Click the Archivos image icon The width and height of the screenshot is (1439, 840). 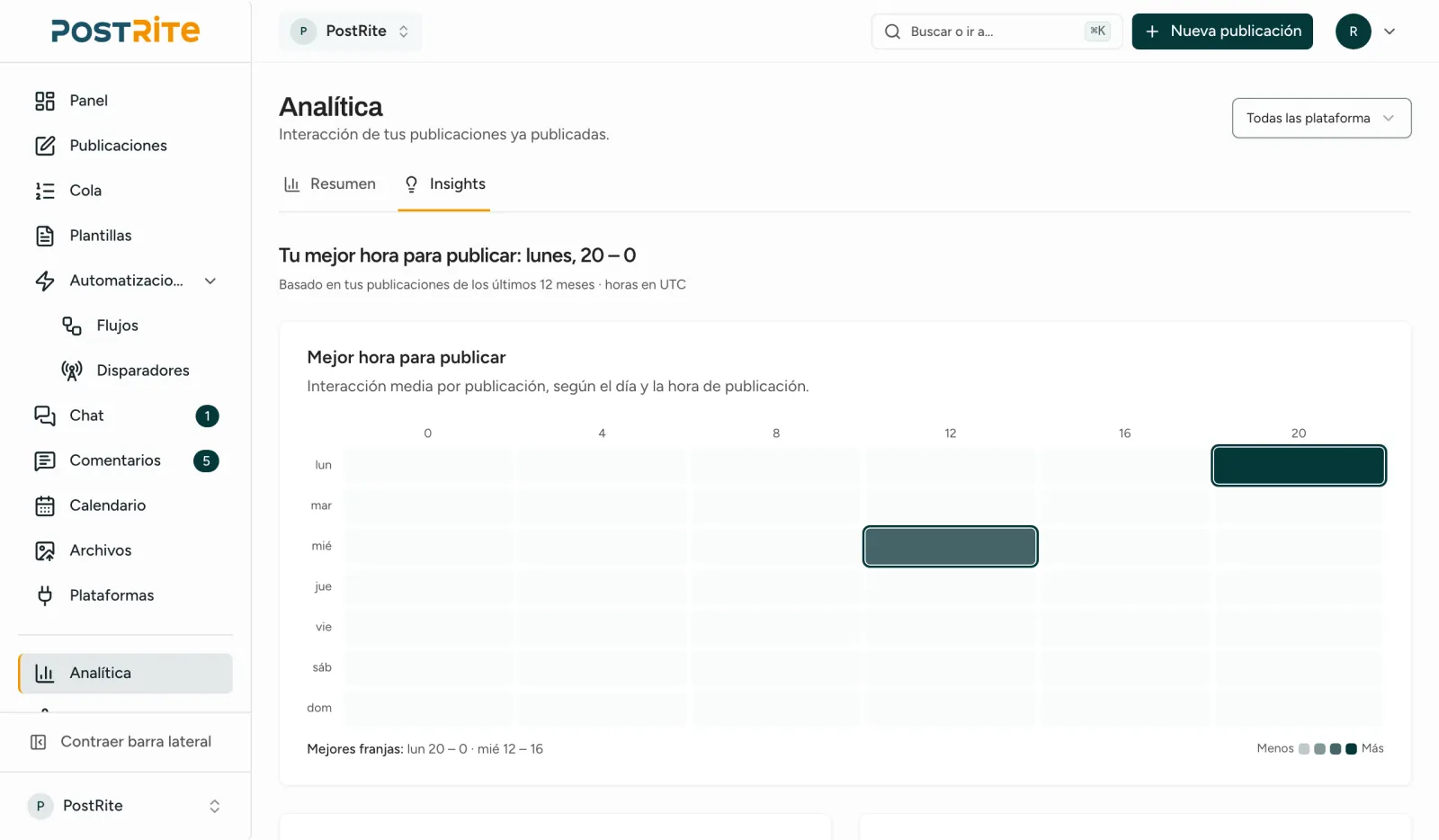(x=45, y=550)
